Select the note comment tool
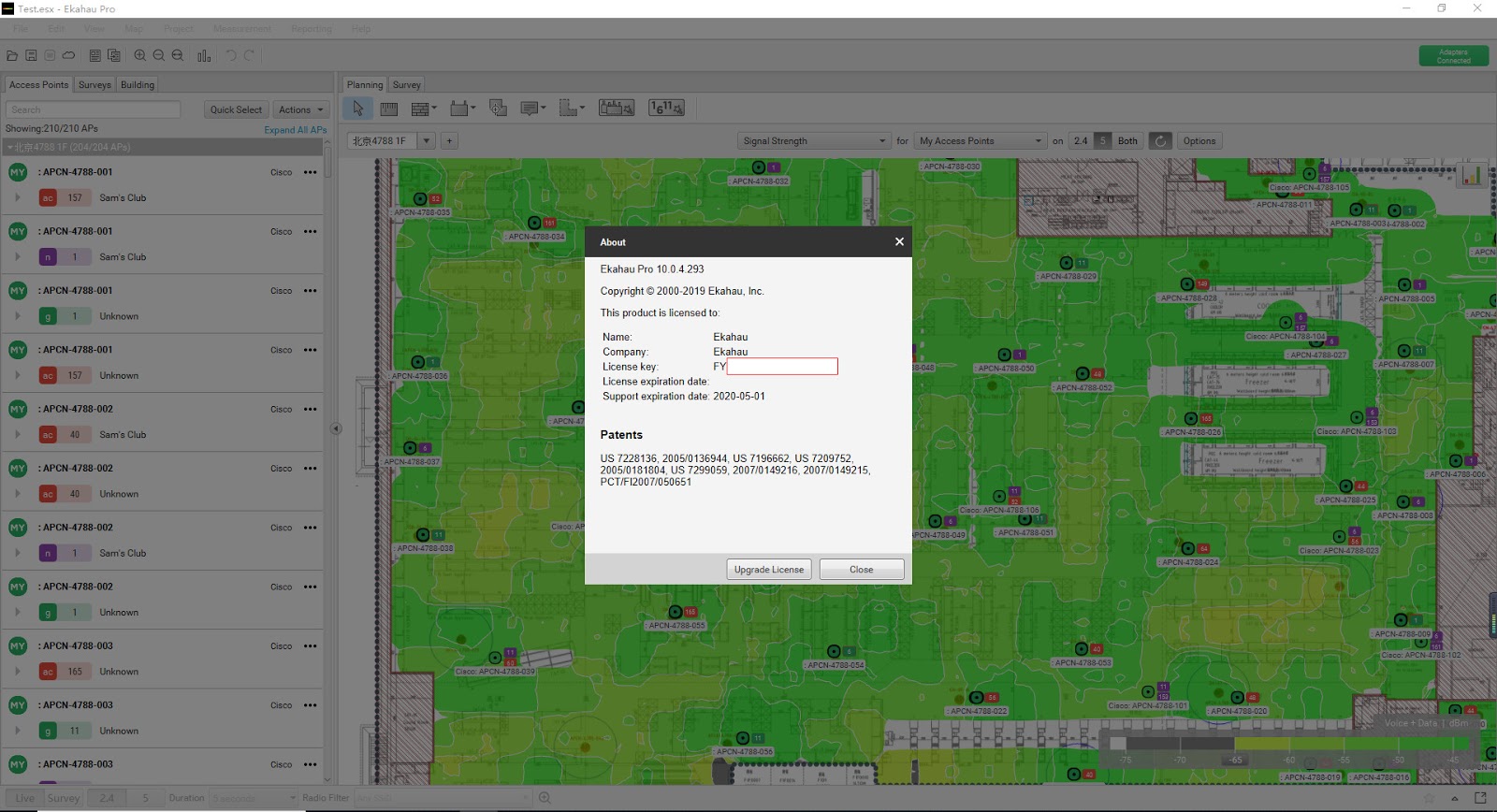 pos(533,109)
